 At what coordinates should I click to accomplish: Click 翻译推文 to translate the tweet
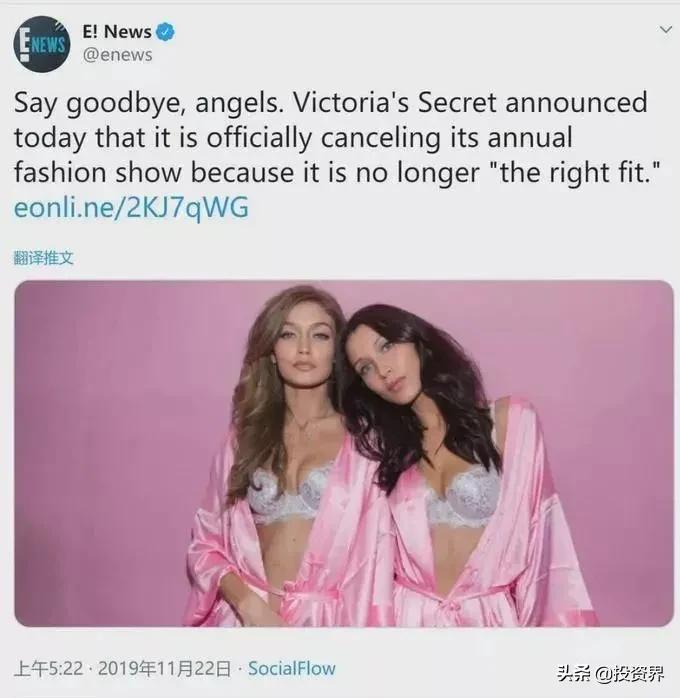pyautogui.click(x=43, y=258)
